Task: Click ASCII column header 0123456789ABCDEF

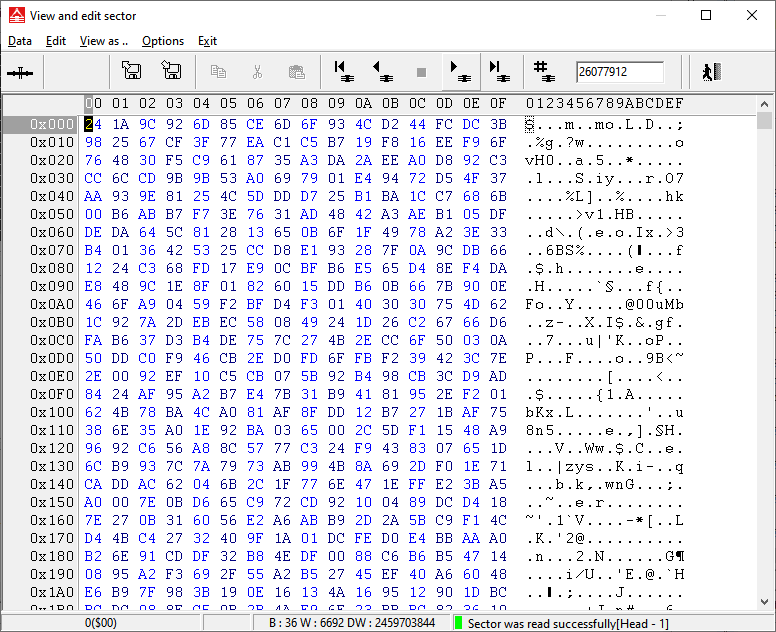Action: point(604,103)
